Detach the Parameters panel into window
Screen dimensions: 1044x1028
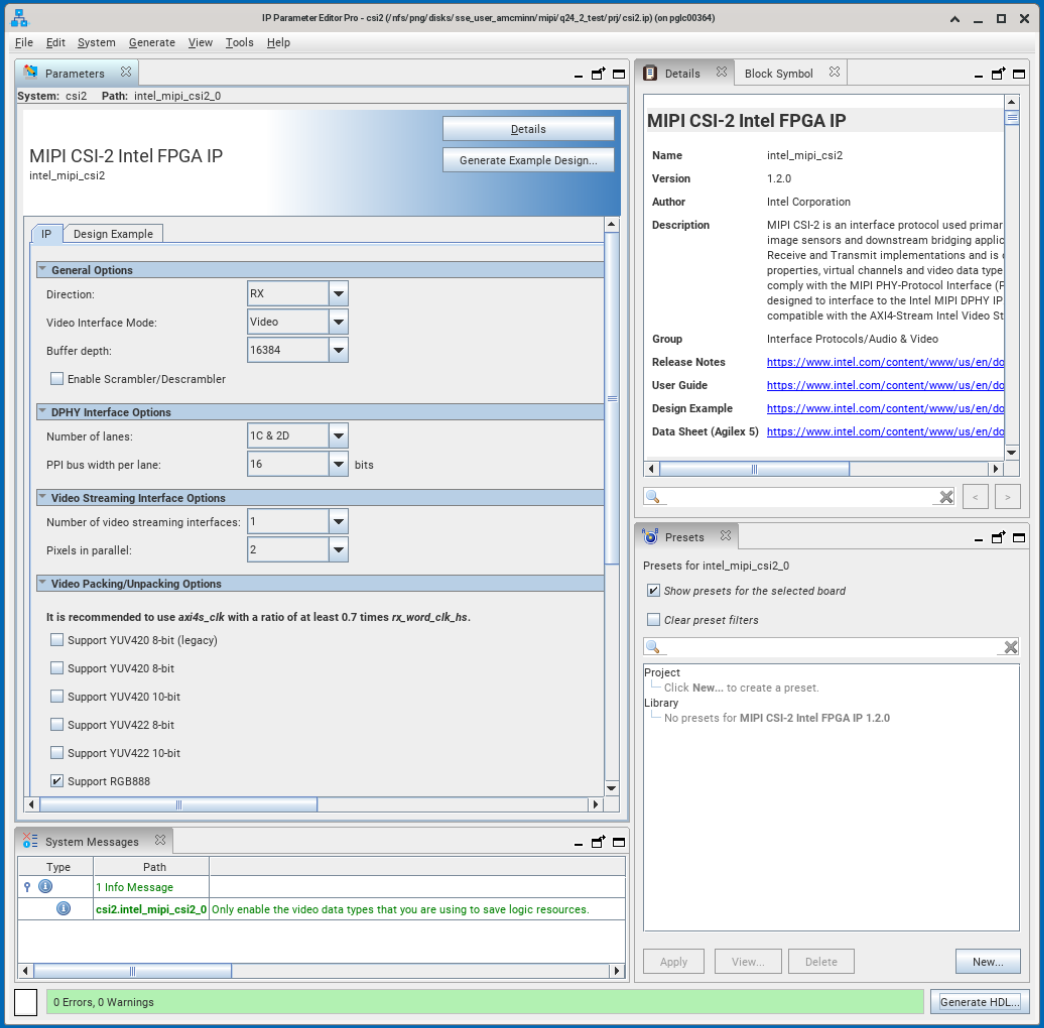tap(598, 74)
